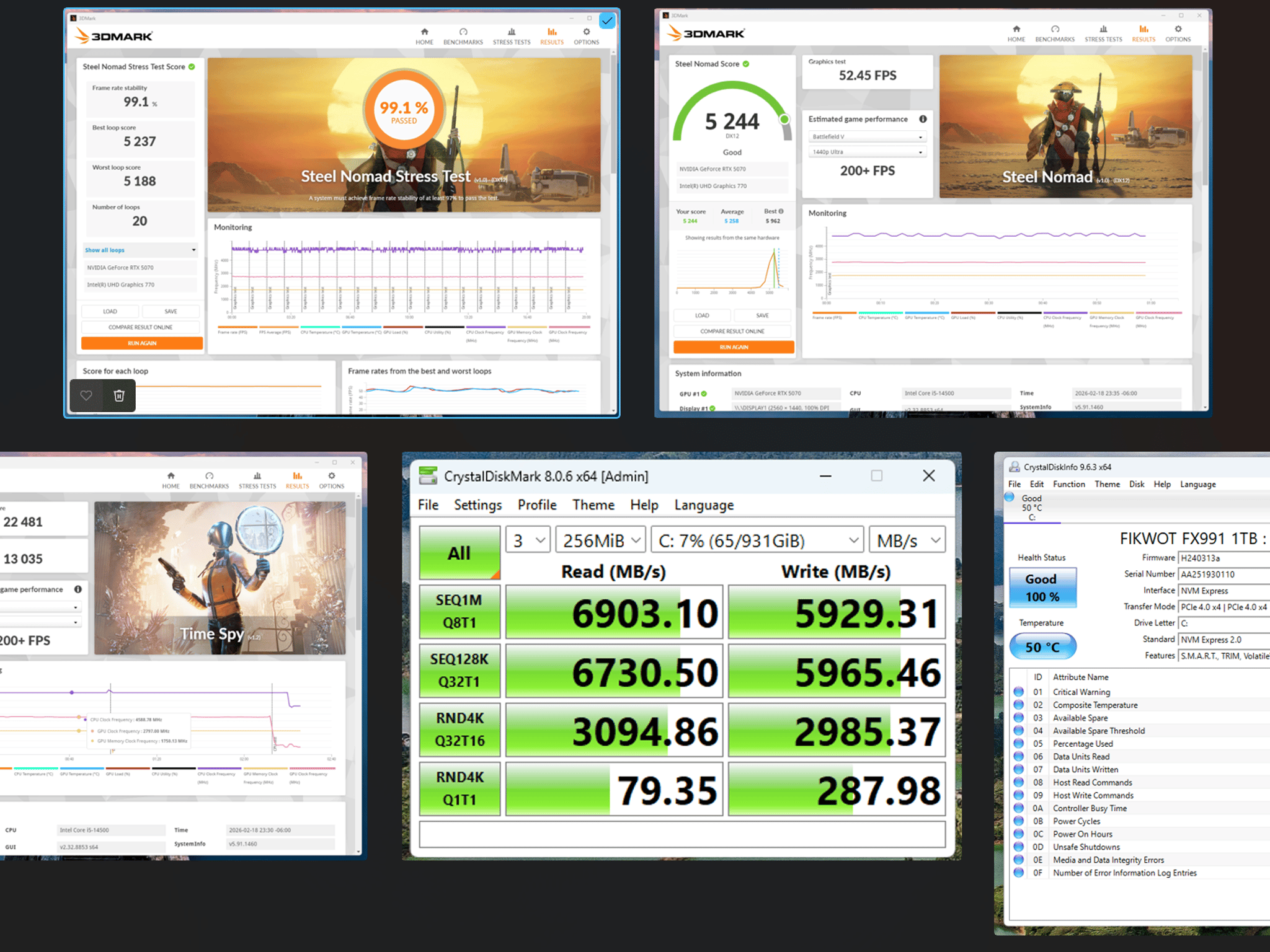This screenshot has height=952, width=1270.
Task: Click RESULTS icon in Time Spy window
Action: pyautogui.click(x=297, y=480)
